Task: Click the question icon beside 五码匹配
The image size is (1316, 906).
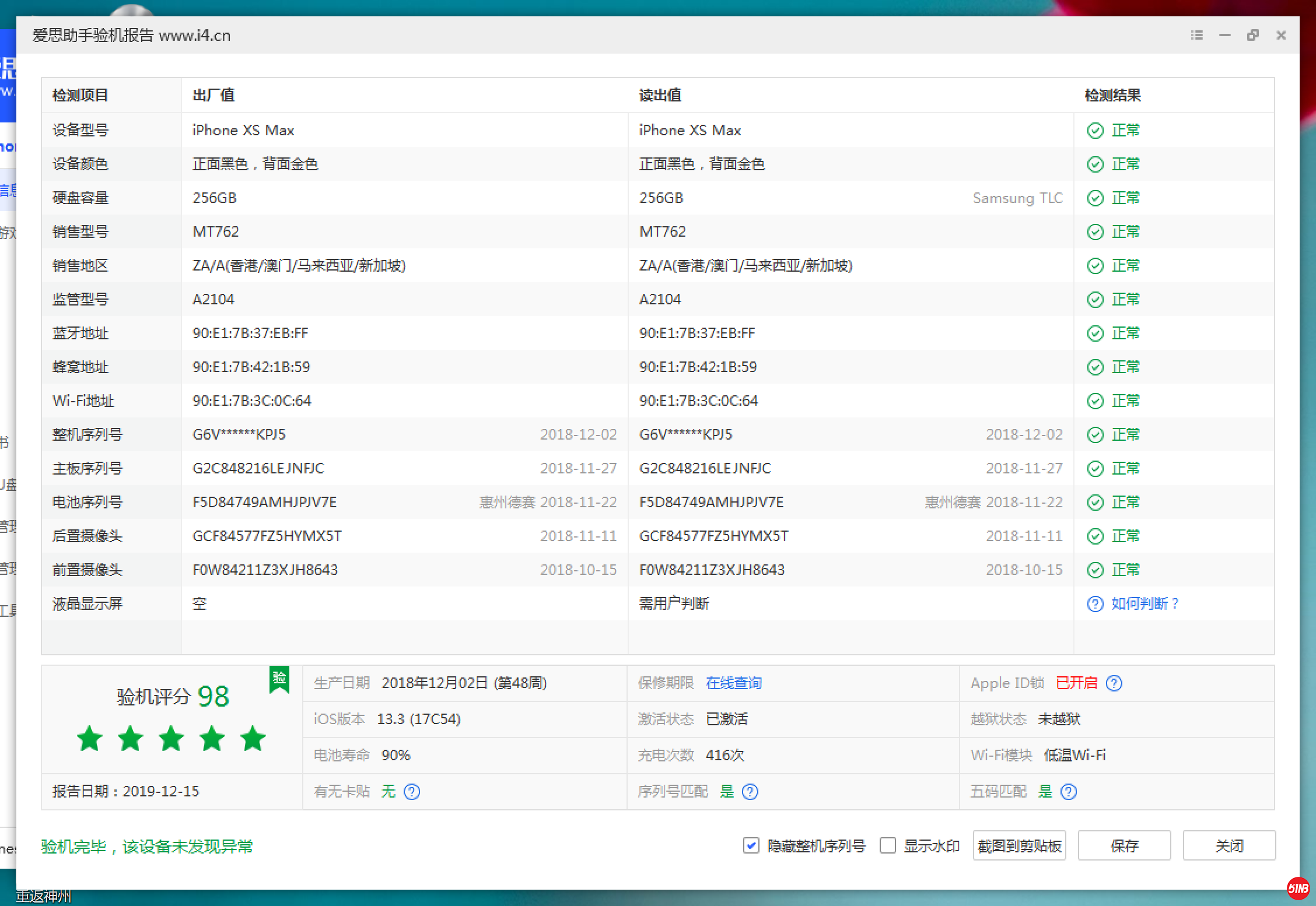Action: coord(1068,791)
